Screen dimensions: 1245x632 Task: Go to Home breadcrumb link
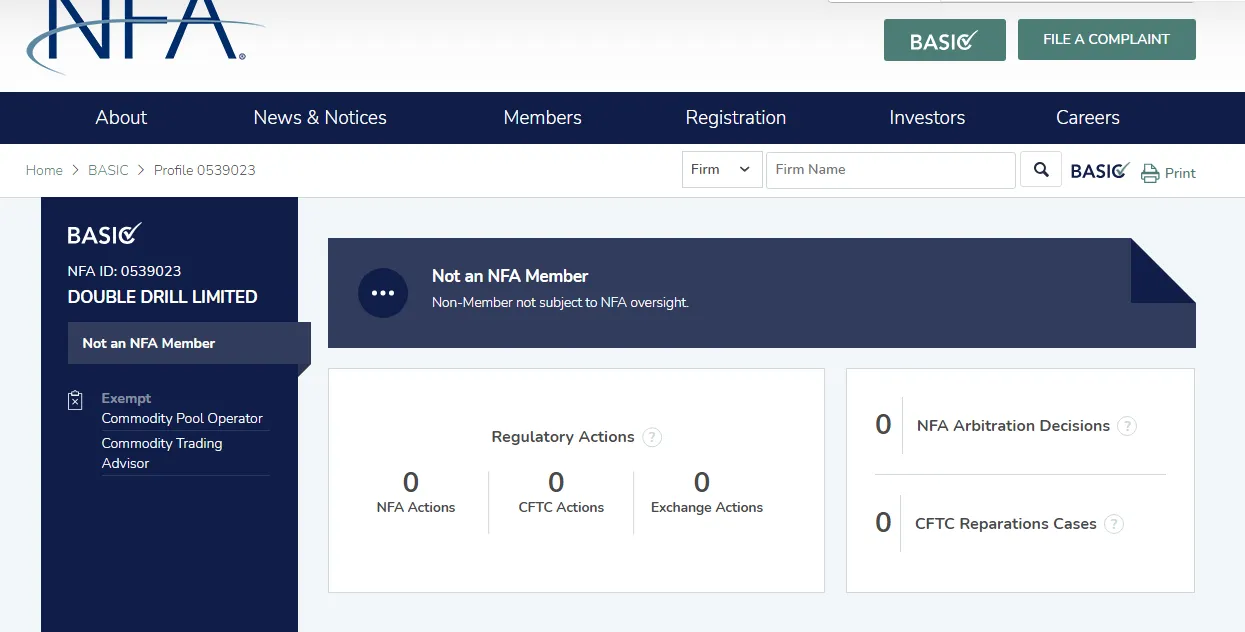pyautogui.click(x=44, y=170)
